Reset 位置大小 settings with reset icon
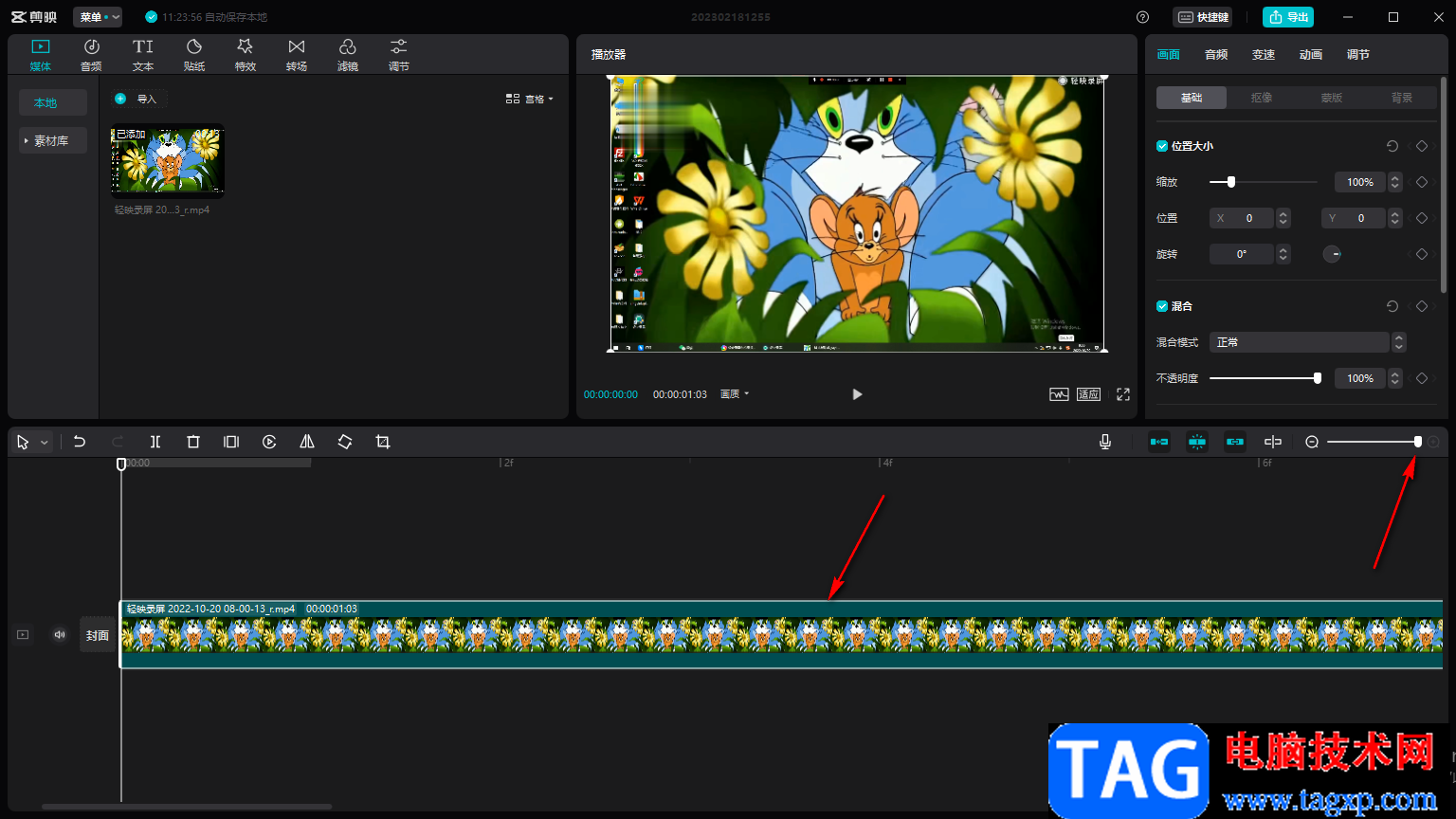Screen dimensions: 1456x819 (x=1392, y=146)
